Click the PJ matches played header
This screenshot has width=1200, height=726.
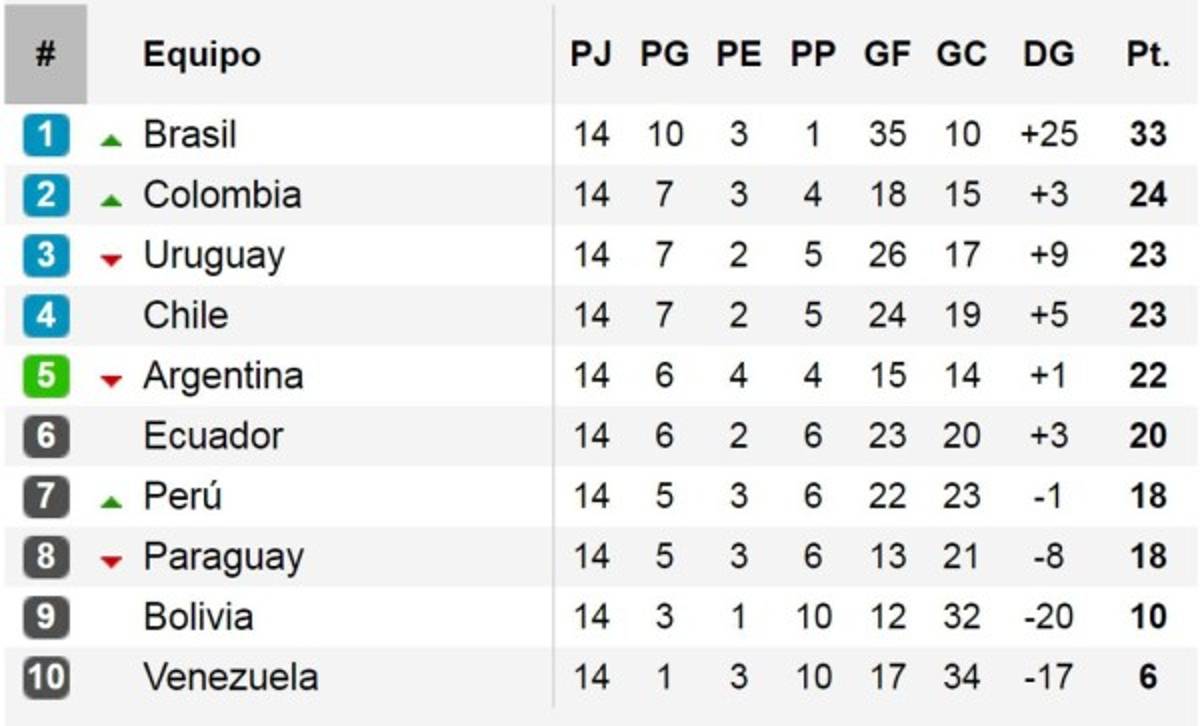590,54
